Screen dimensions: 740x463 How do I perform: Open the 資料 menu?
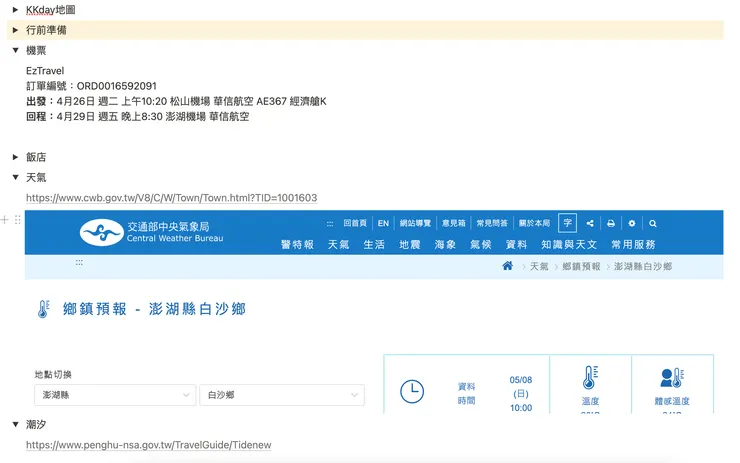tap(516, 244)
